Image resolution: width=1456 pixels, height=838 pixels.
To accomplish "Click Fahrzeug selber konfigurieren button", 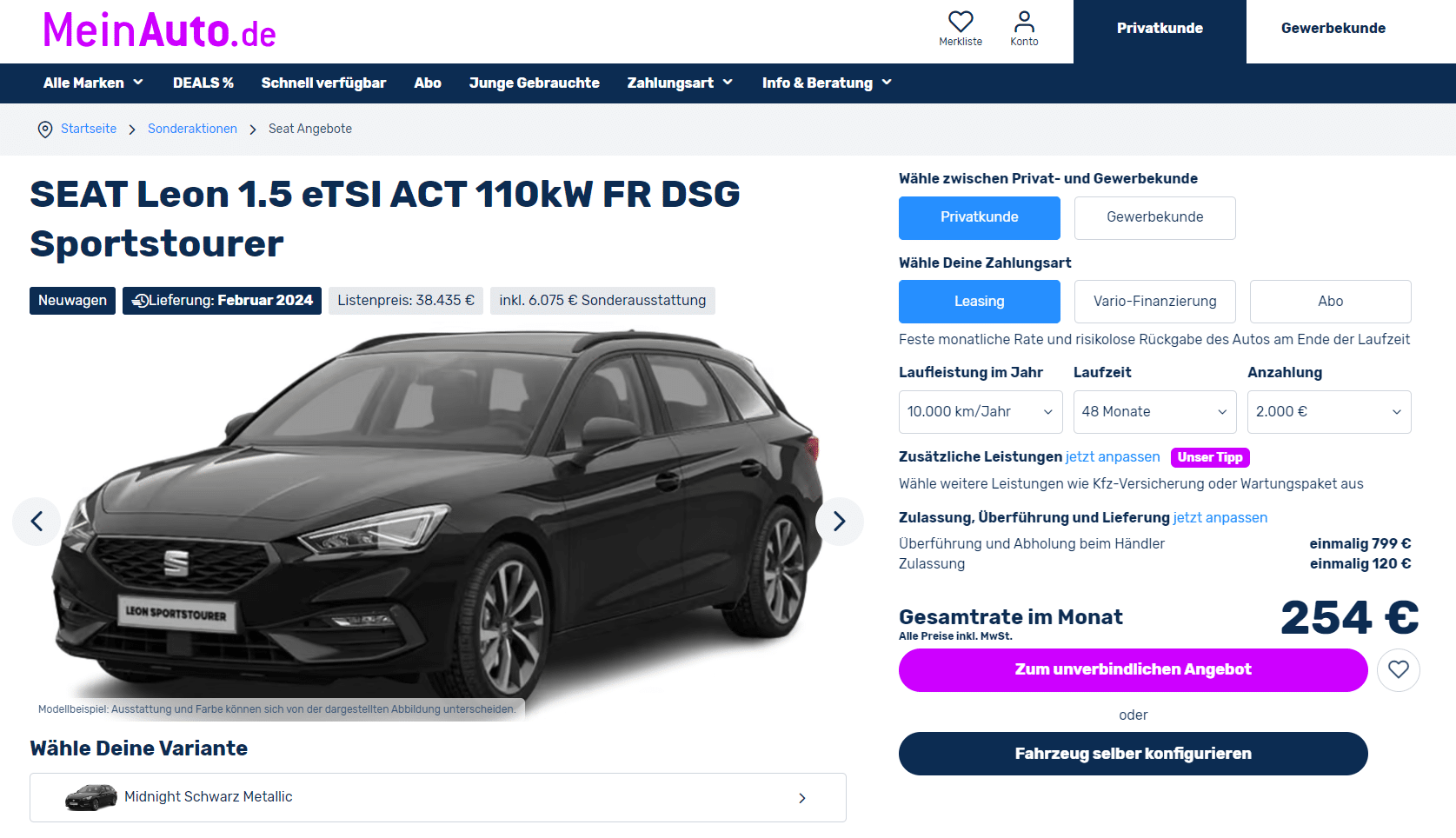I will (1133, 754).
